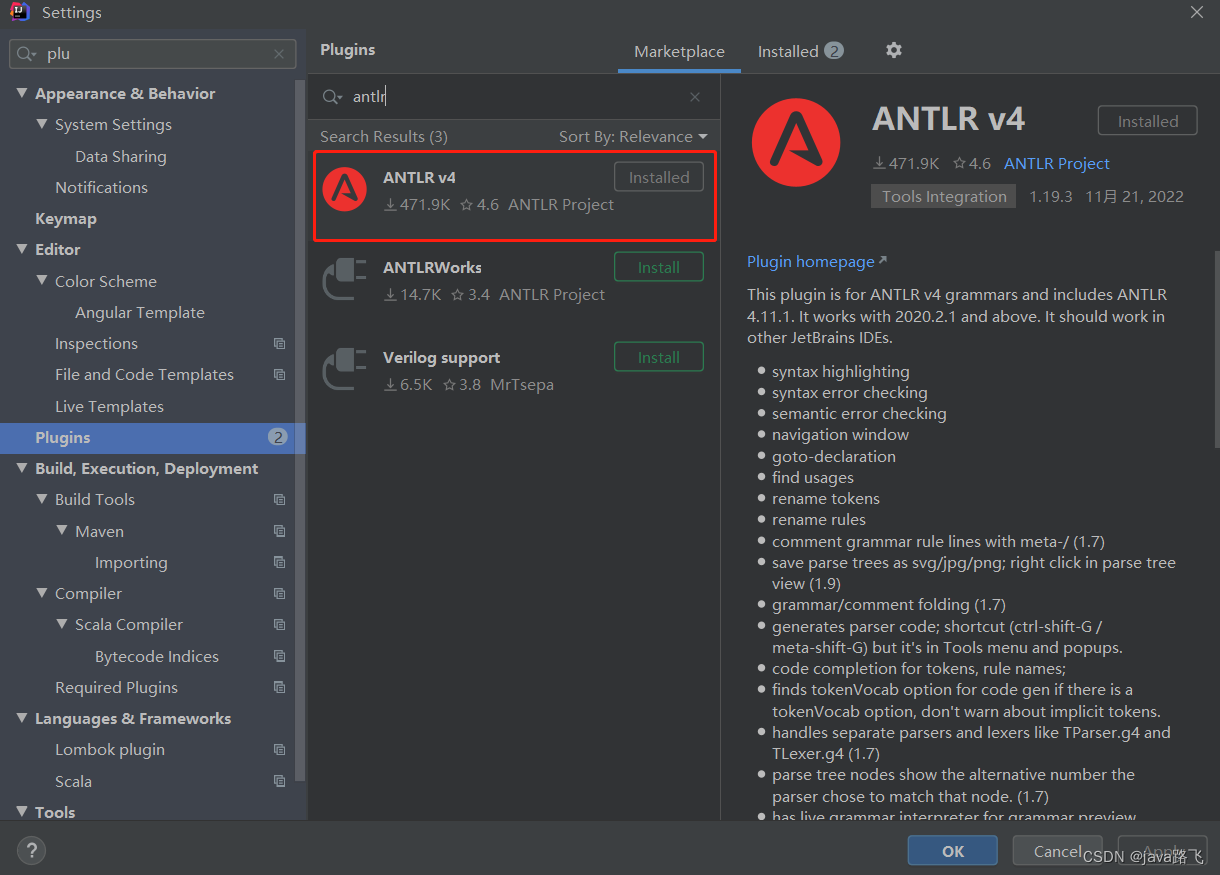
Task: Click the ANTLR v4 logo in results list
Action: (x=345, y=189)
